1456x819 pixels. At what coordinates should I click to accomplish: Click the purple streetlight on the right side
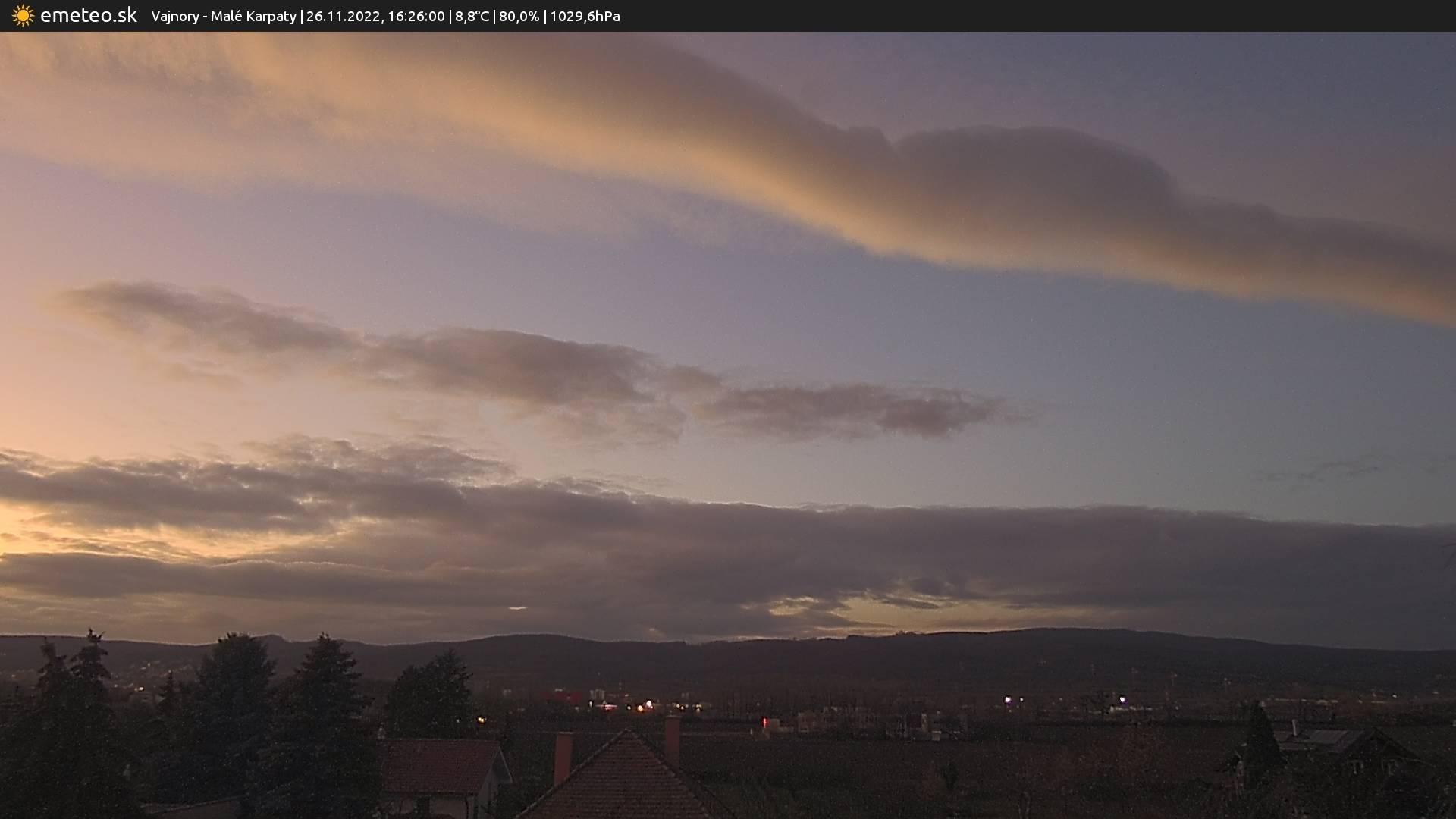[x=1122, y=700]
